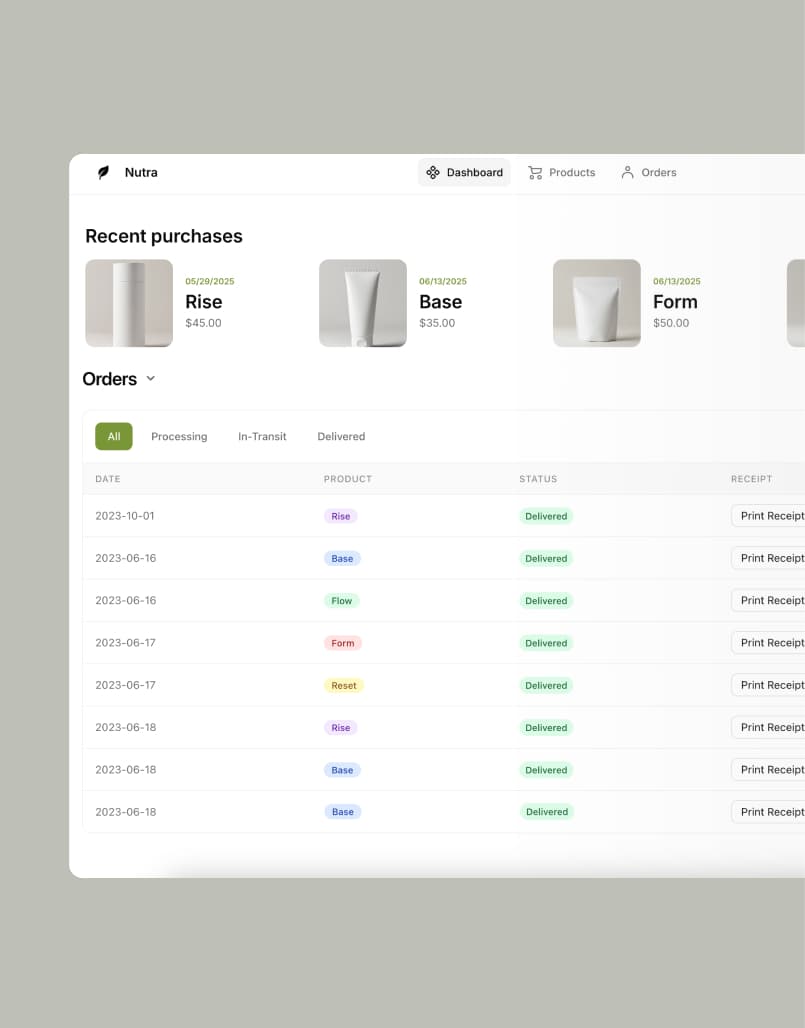Select the In-Transit filter tab

point(262,436)
